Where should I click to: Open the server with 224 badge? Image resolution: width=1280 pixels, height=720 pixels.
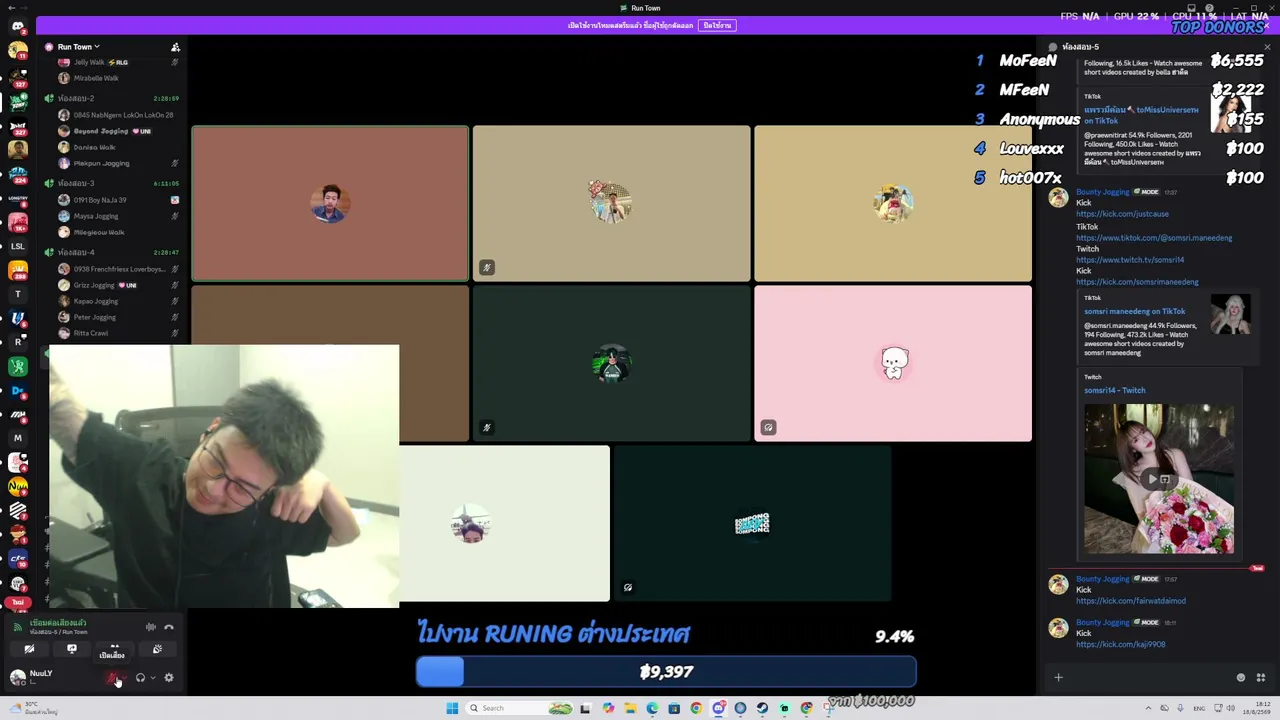click(x=18, y=174)
